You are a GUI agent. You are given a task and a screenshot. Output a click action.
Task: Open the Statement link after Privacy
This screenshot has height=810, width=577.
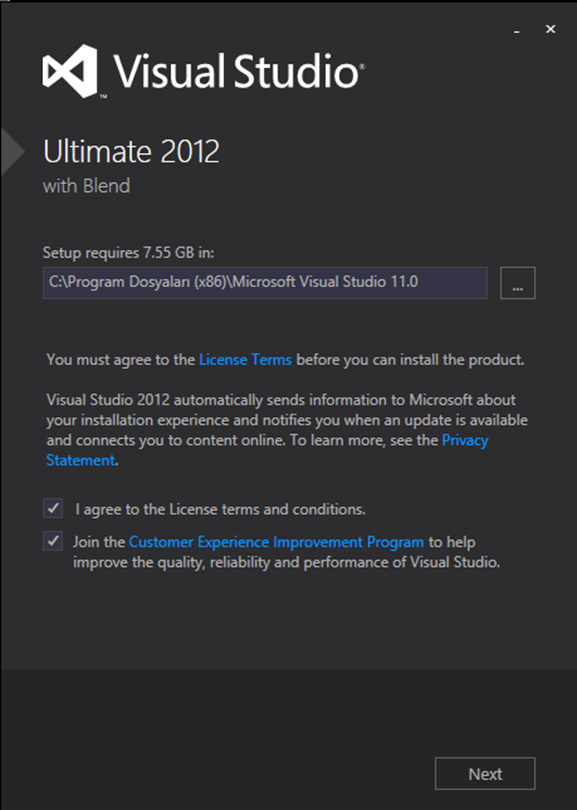point(81,460)
